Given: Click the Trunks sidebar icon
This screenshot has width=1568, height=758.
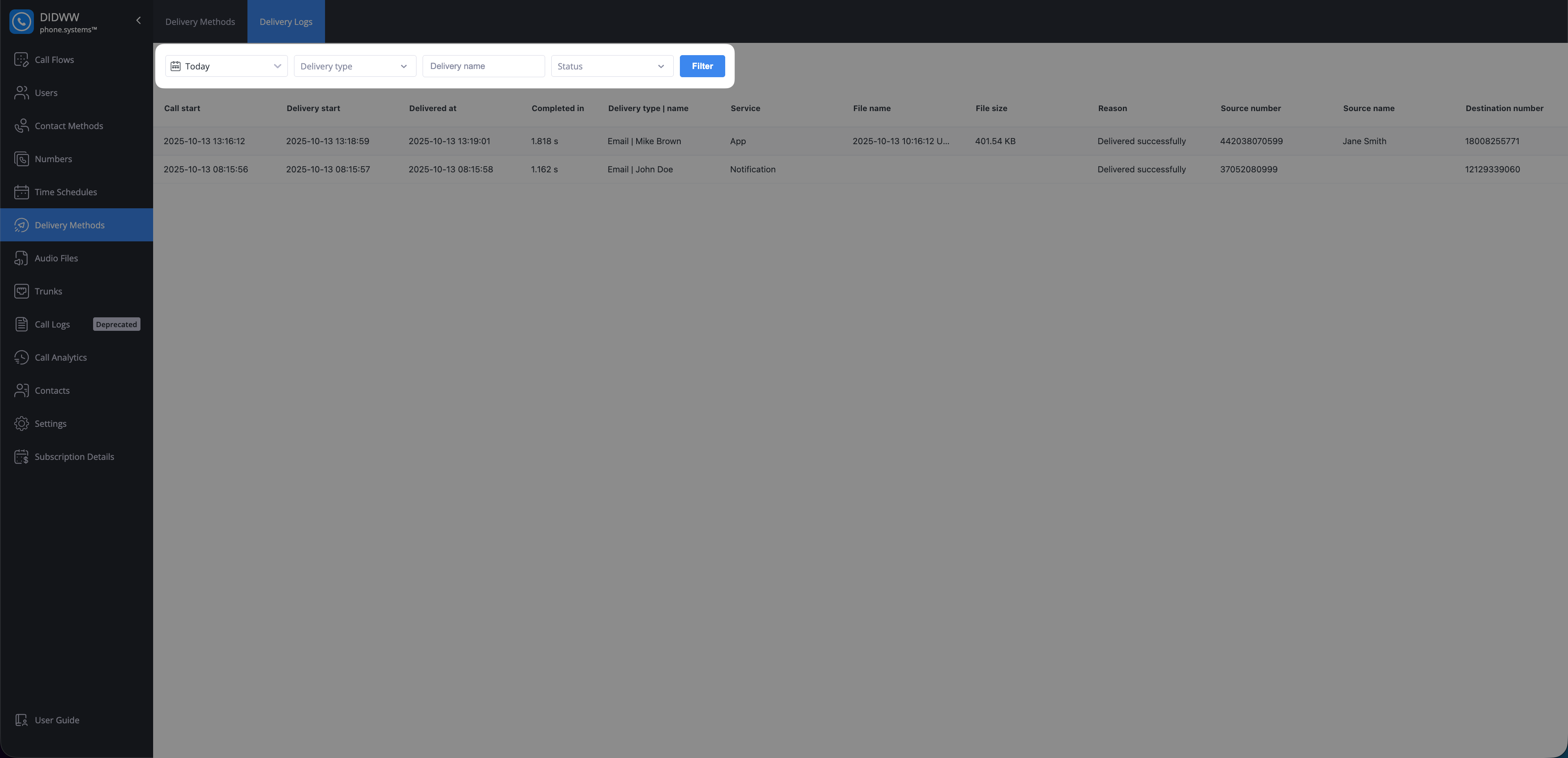Looking at the screenshot, I should click(x=21, y=291).
